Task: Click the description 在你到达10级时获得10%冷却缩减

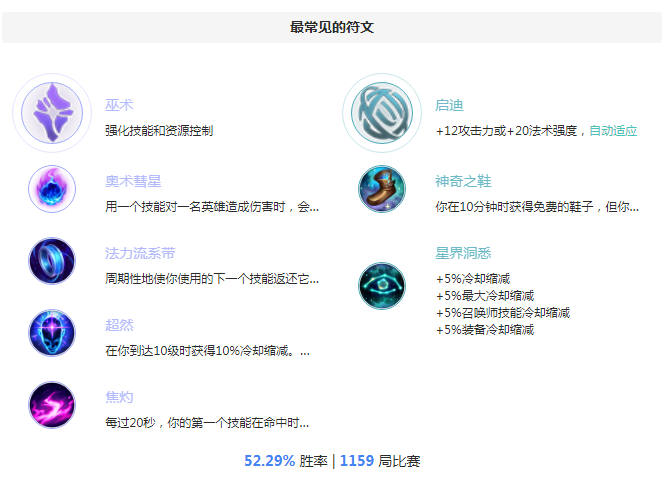Action: coord(200,351)
